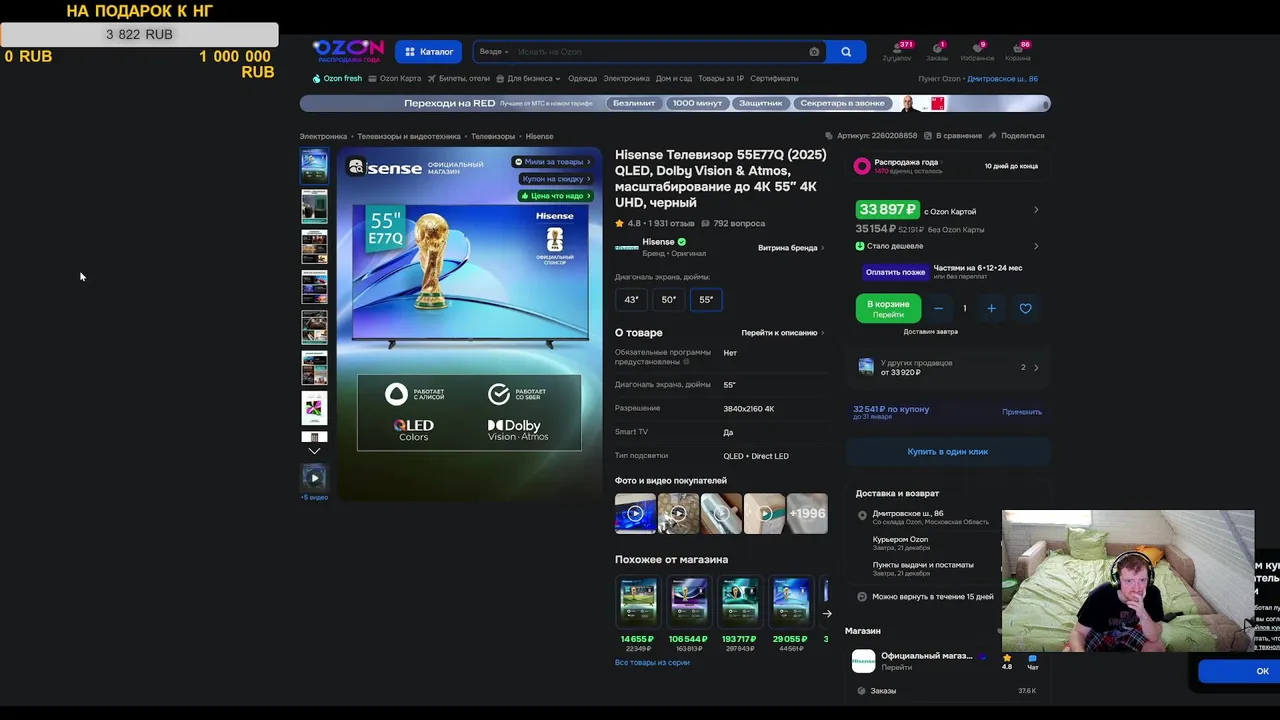
Task: Open Товары за 1₽ menu item
Action: (x=721, y=79)
